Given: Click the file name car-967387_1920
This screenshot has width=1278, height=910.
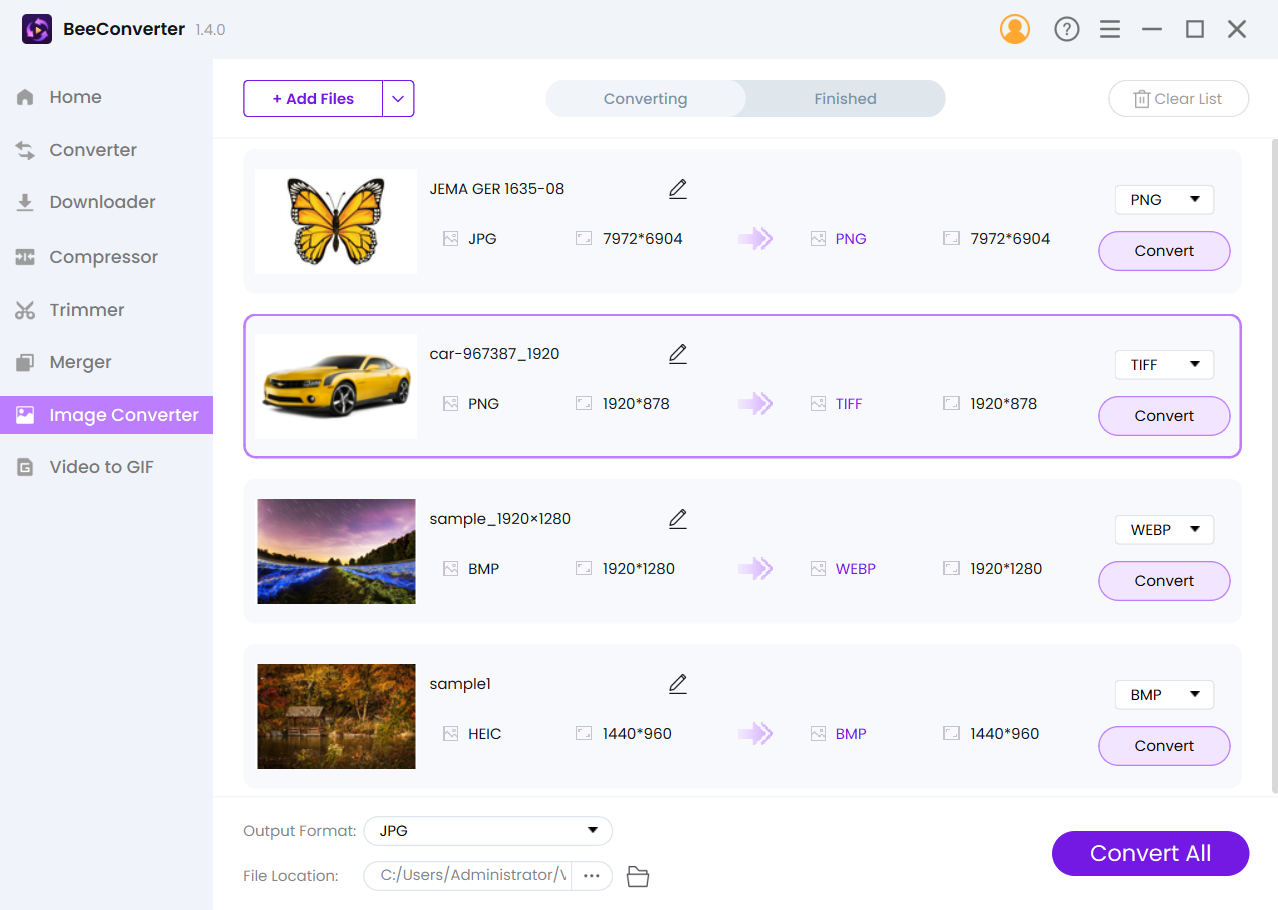Looking at the screenshot, I should tap(494, 354).
